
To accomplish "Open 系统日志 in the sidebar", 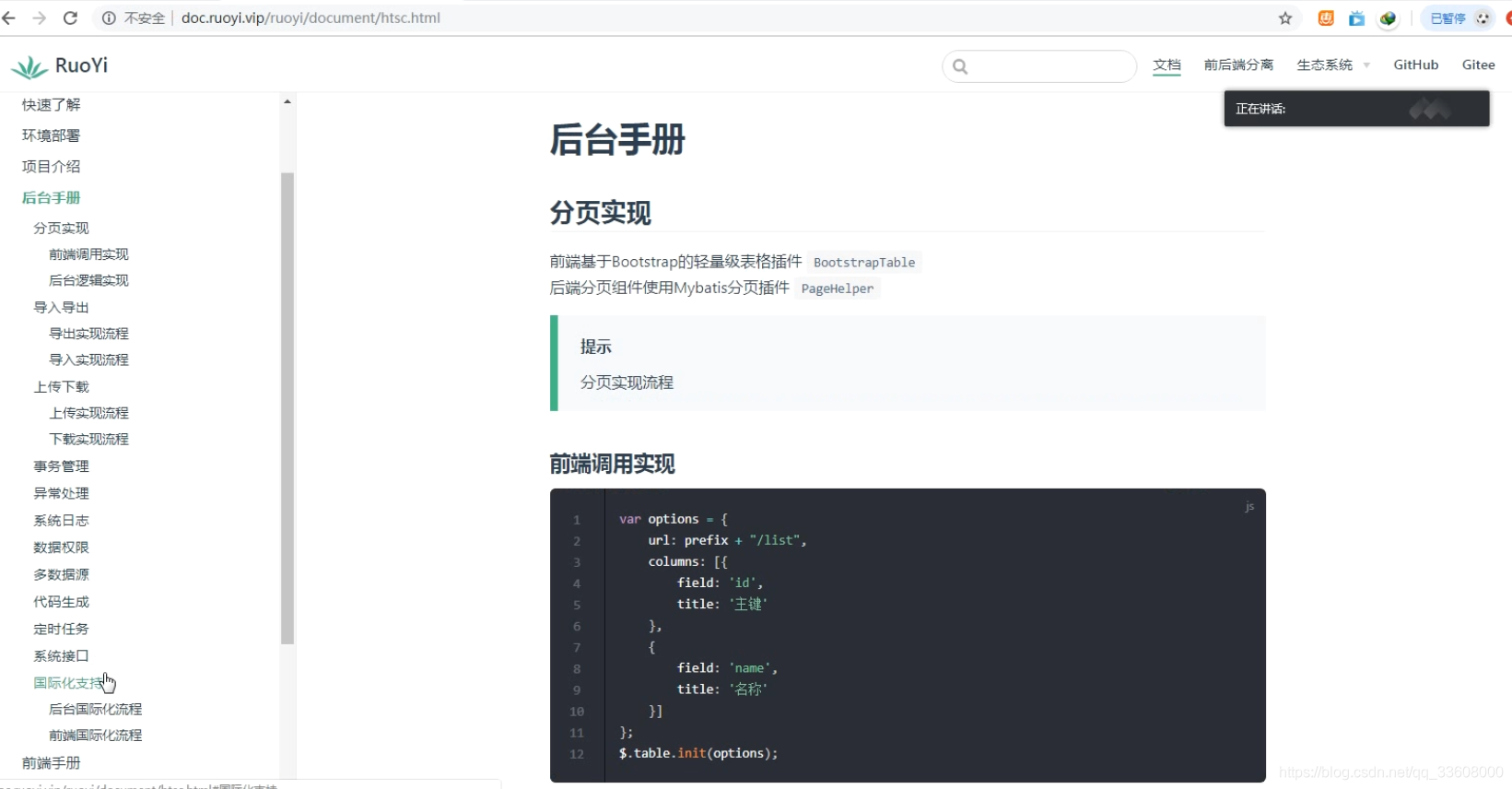I will click(62, 521).
